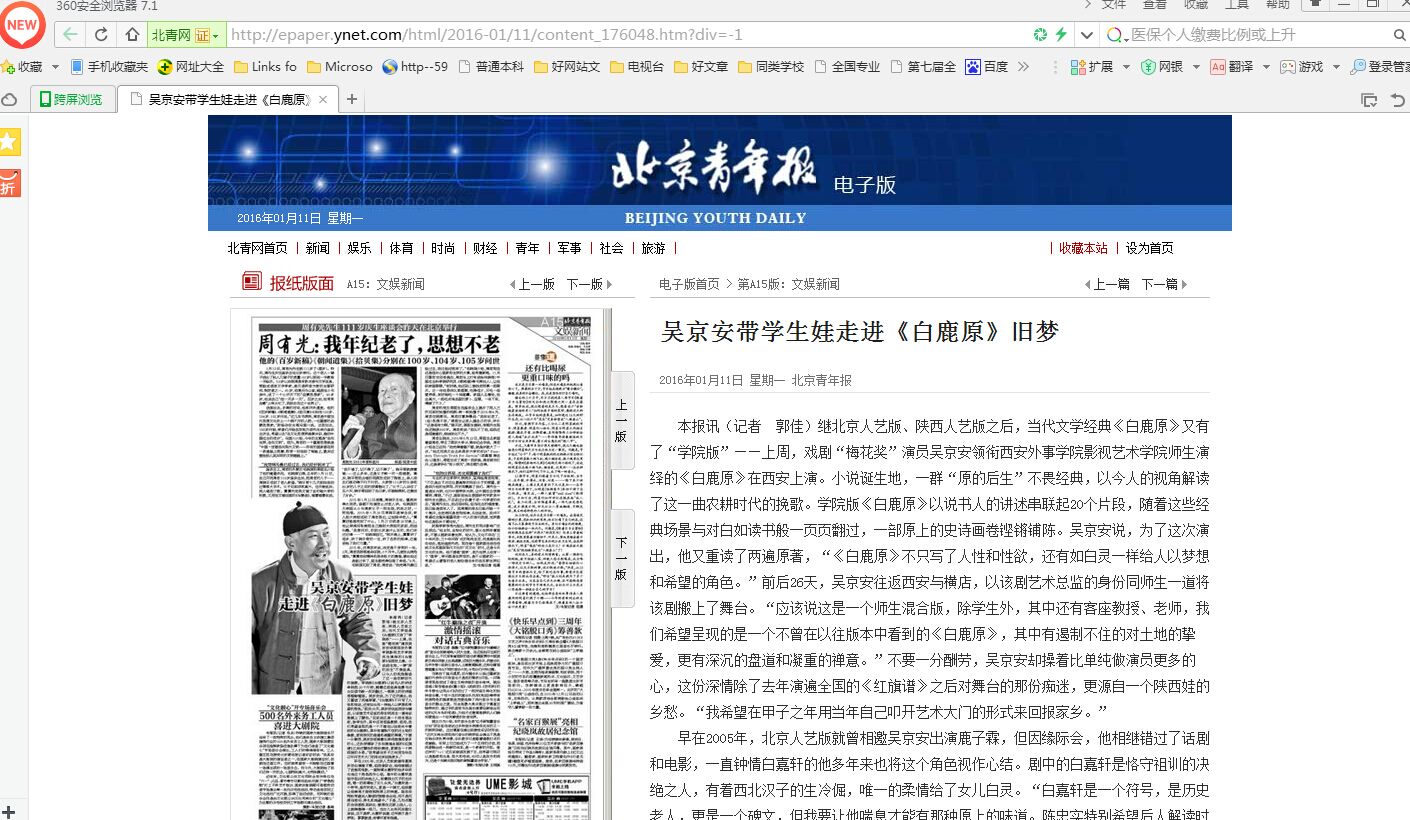Click the 收藏本站 link
Image resolution: width=1410 pixels, height=820 pixels.
[x=1084, y=248]
